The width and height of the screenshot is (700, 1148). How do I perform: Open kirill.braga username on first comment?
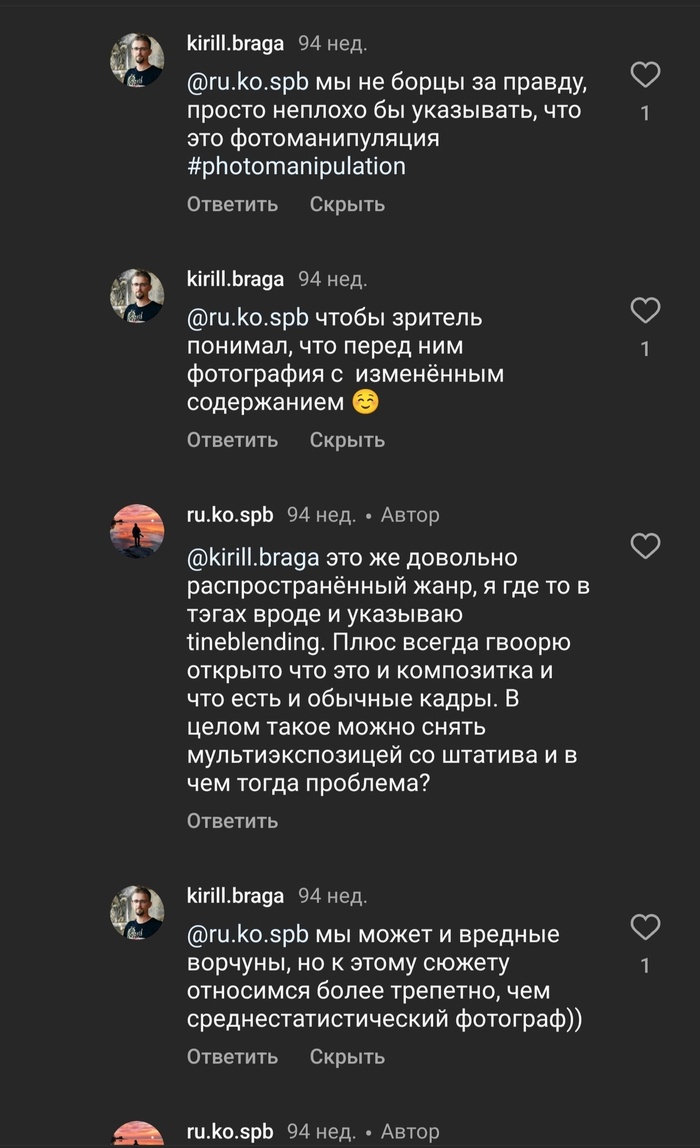pos(235,44)
